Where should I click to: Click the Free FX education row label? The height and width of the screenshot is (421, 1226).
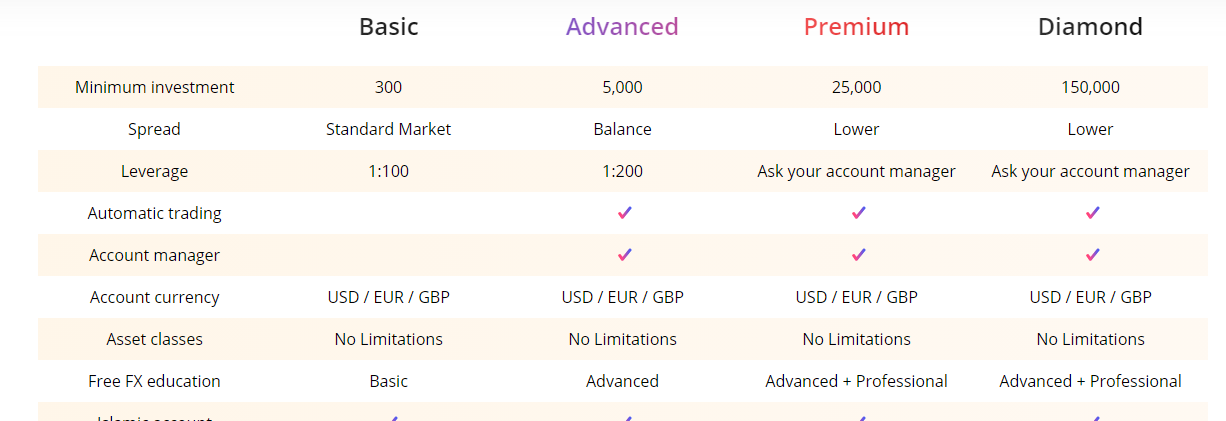coord(154,381)
